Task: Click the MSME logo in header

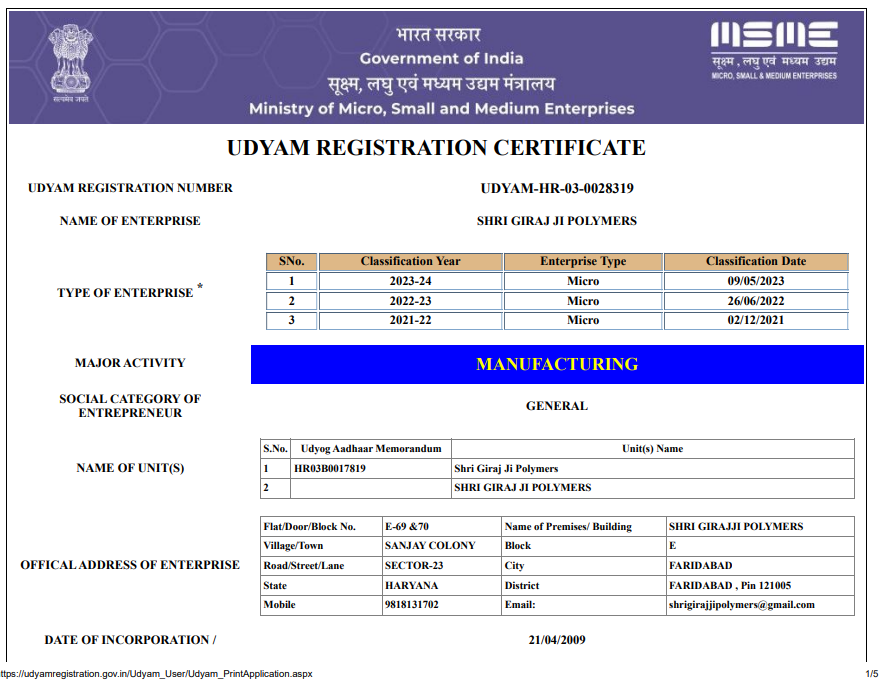Action: click(x=774, y=51)
